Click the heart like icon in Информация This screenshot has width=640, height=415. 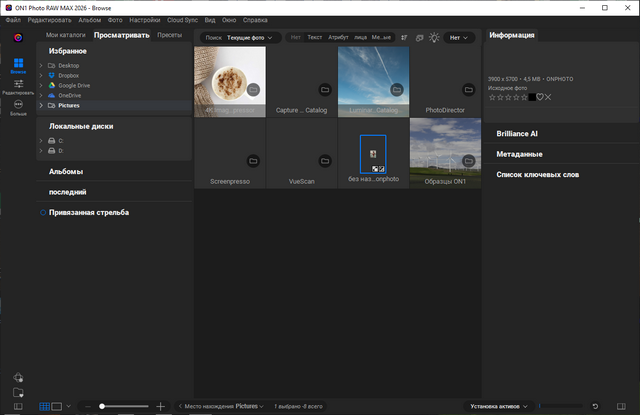click(540, 97)
